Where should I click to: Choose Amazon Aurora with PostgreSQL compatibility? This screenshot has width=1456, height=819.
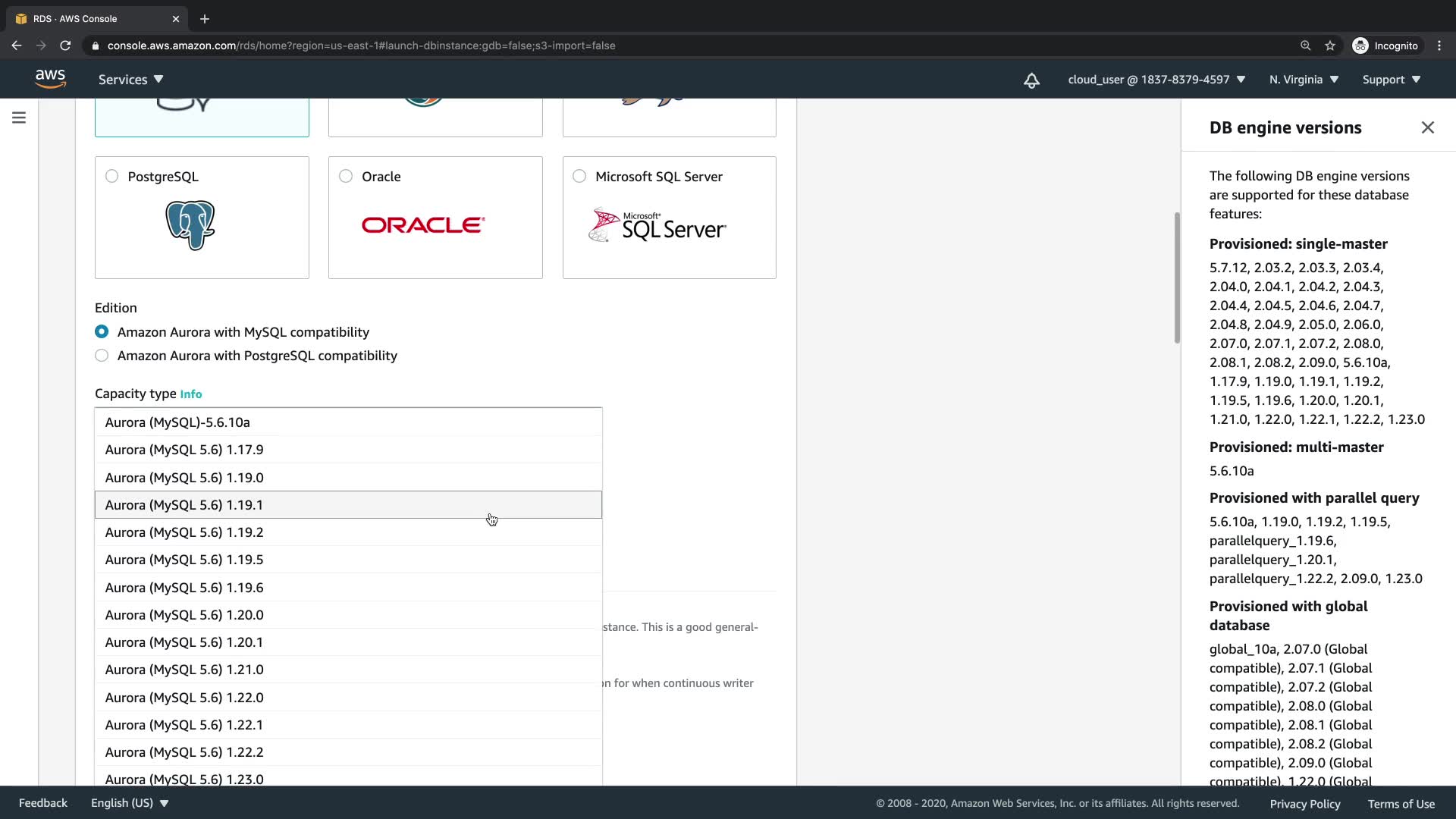[102, 356]
